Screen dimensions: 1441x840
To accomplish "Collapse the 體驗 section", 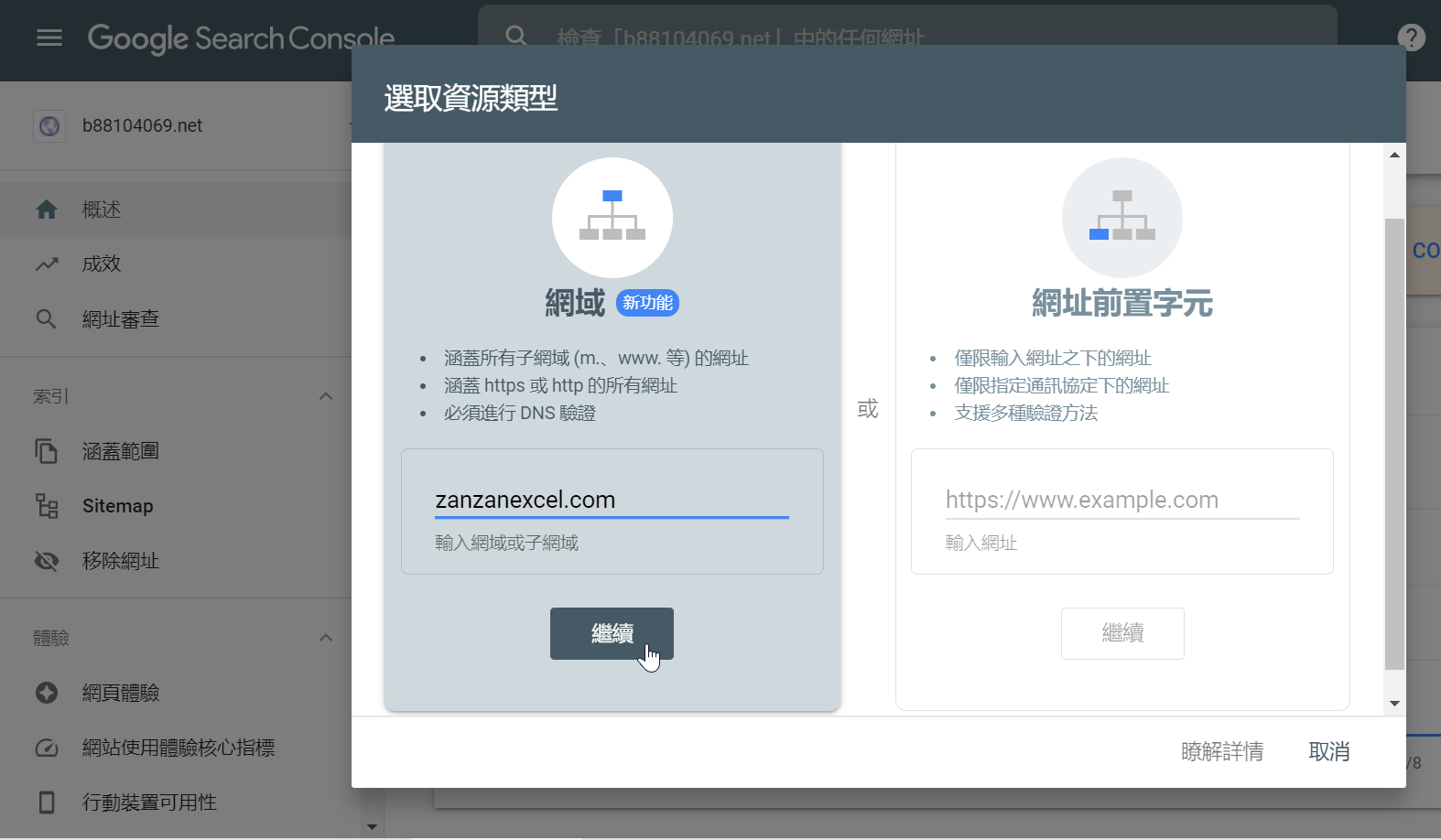I will coord(326,638).
